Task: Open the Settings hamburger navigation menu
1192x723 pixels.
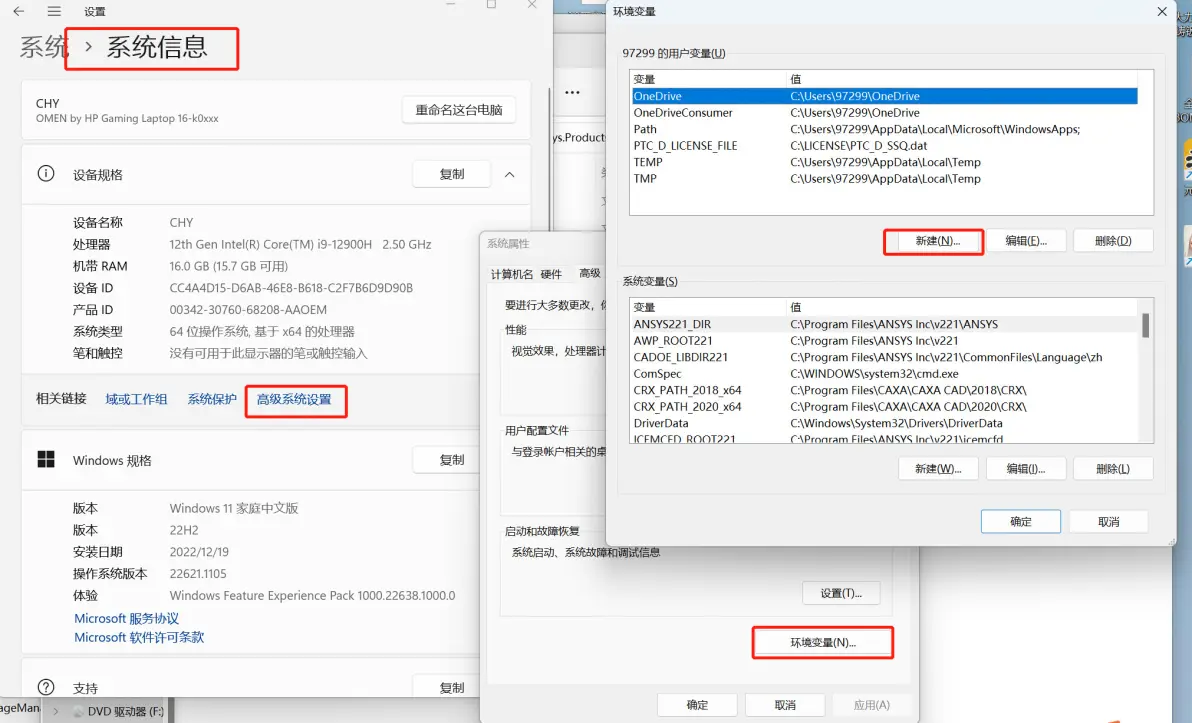Action: pyautogui.click(x=54, y=11)
